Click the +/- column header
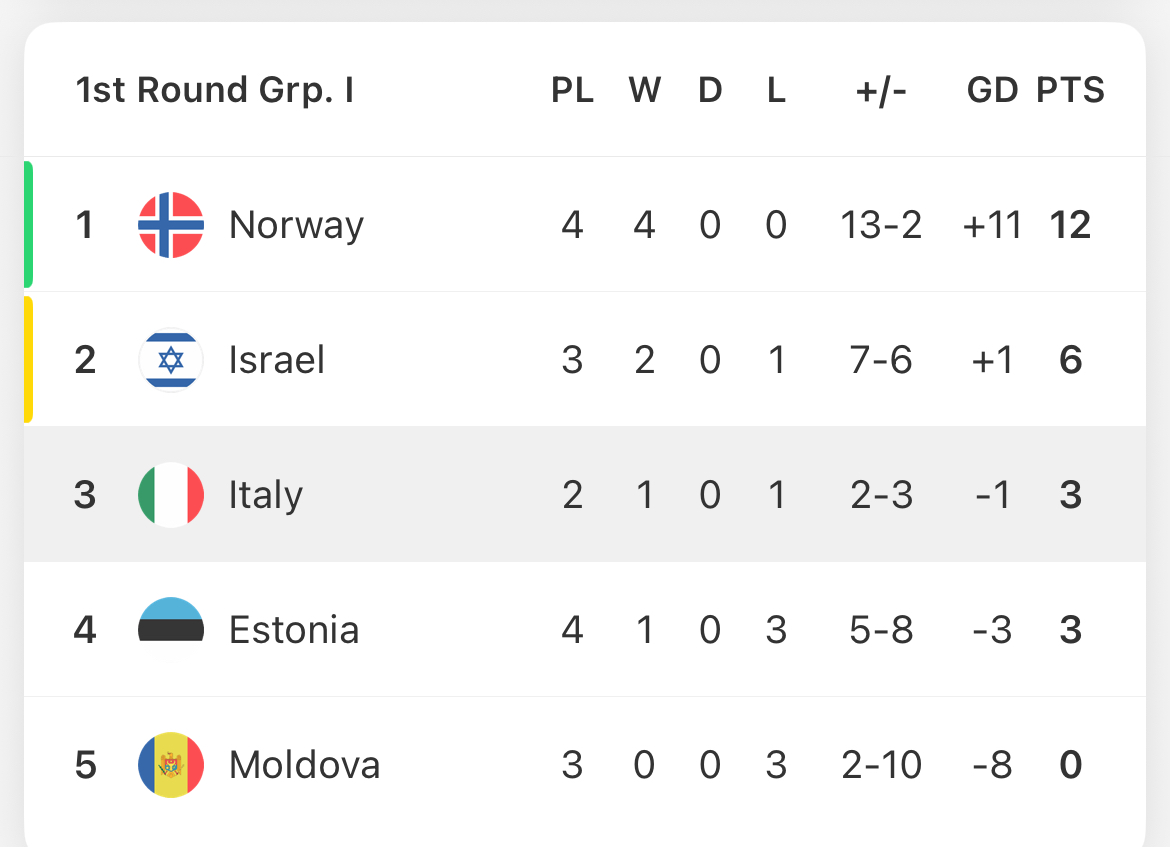 (881, 91)
